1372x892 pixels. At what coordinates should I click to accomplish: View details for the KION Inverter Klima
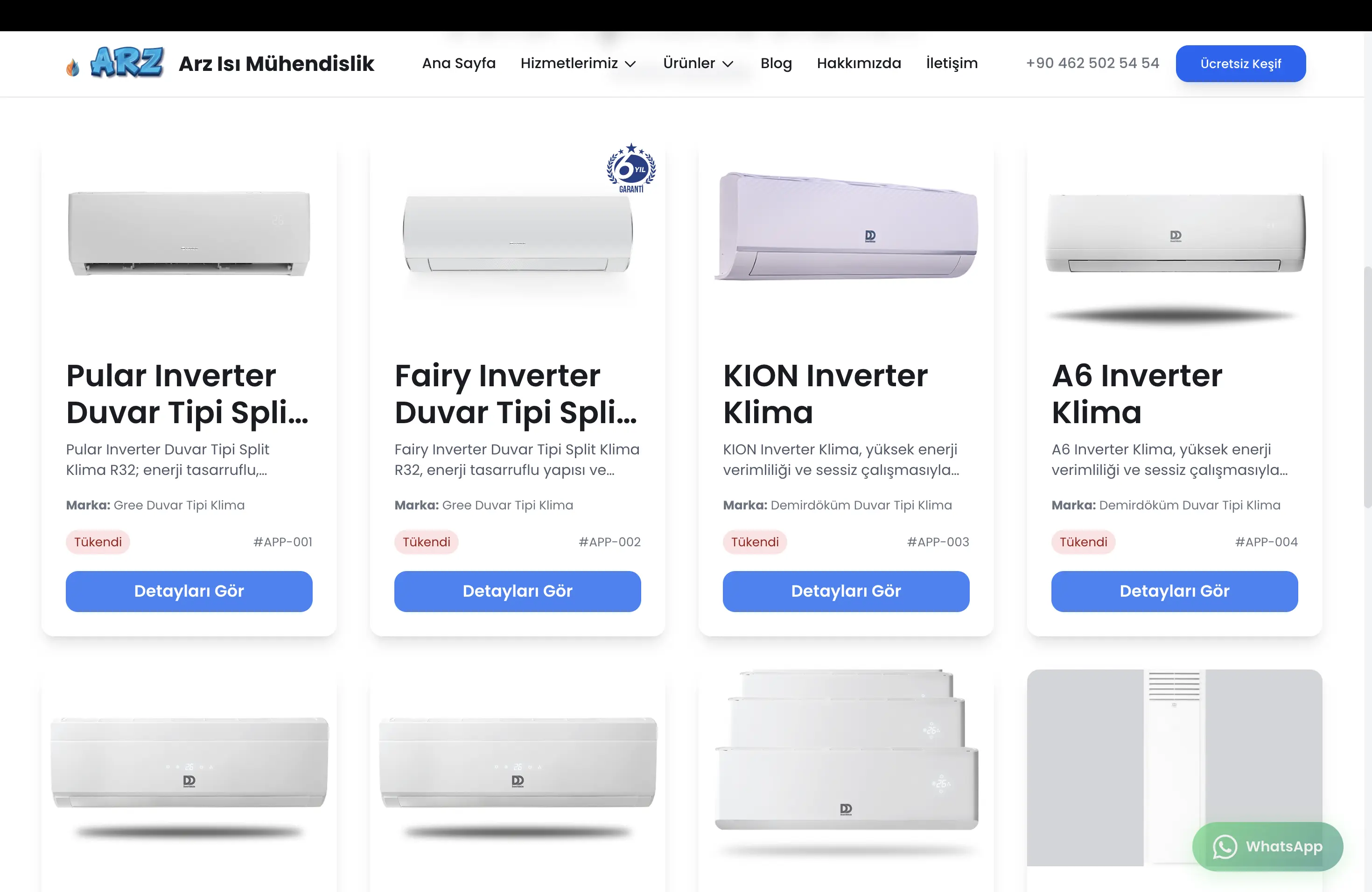[846, 591]
